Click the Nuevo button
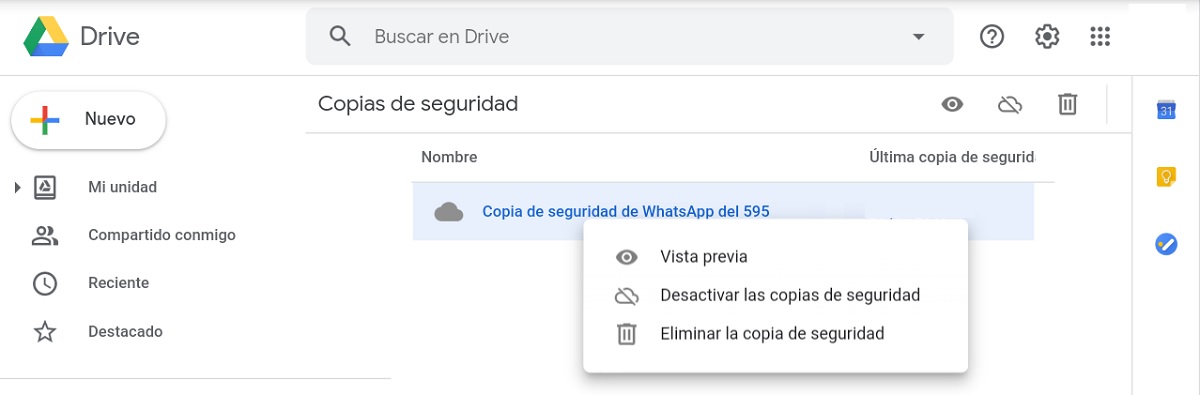 click(x=88, y=120)
